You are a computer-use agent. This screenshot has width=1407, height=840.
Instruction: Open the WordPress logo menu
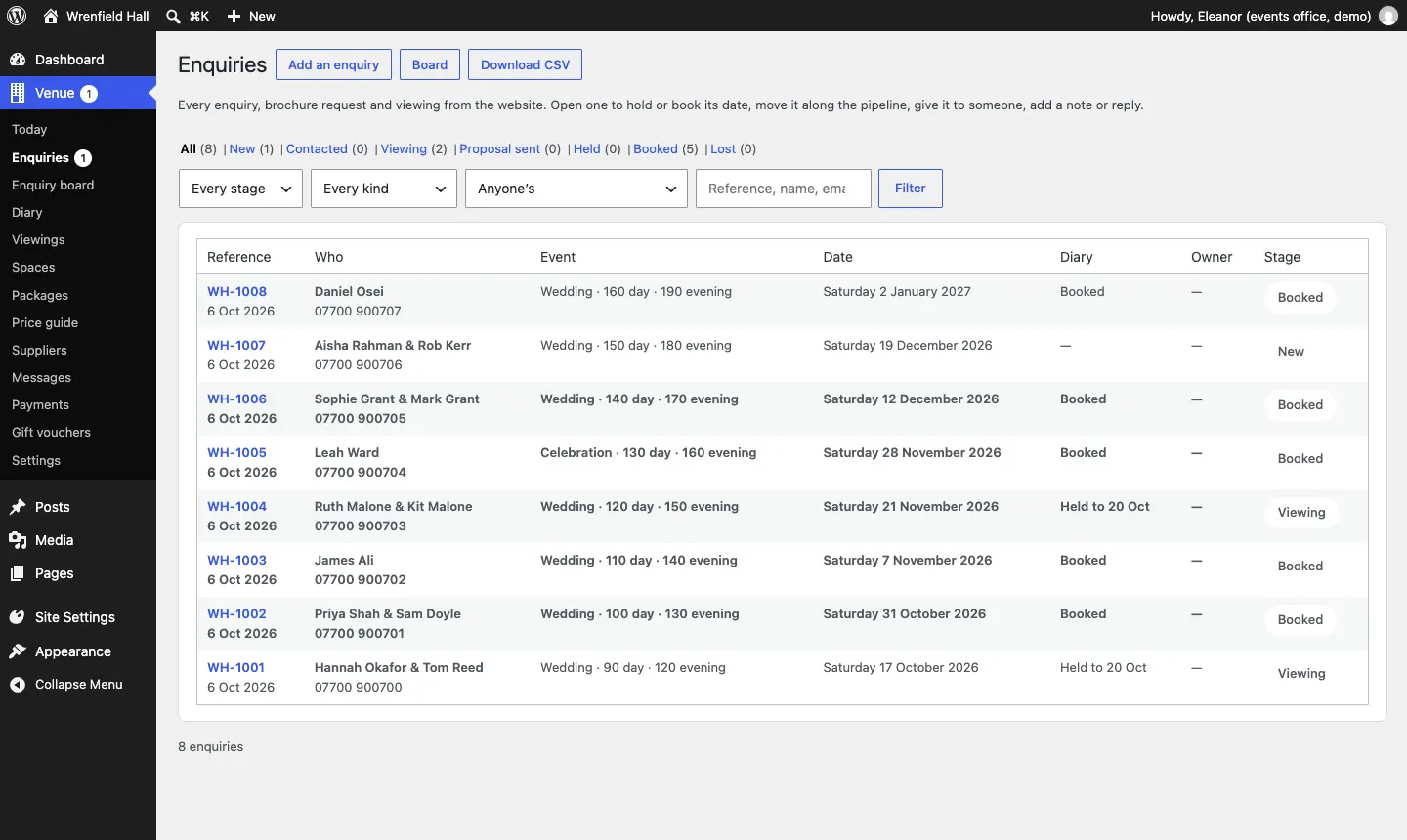pyautogui.click(x=17, y=16)
